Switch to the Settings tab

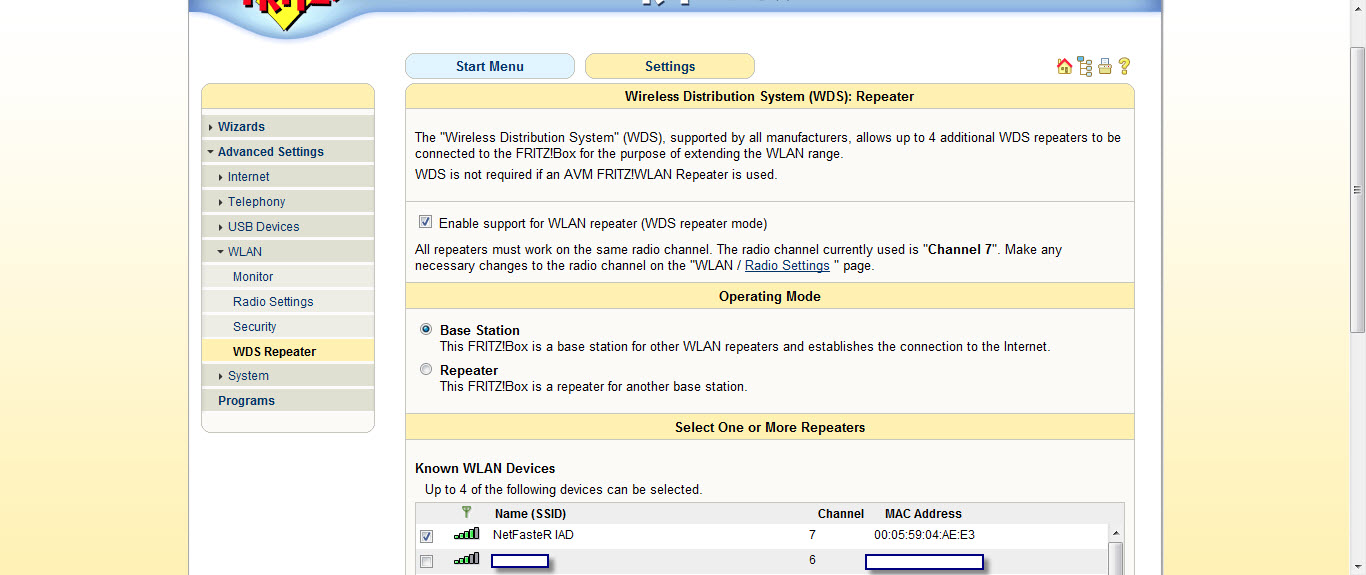click(x=670, y=66)
